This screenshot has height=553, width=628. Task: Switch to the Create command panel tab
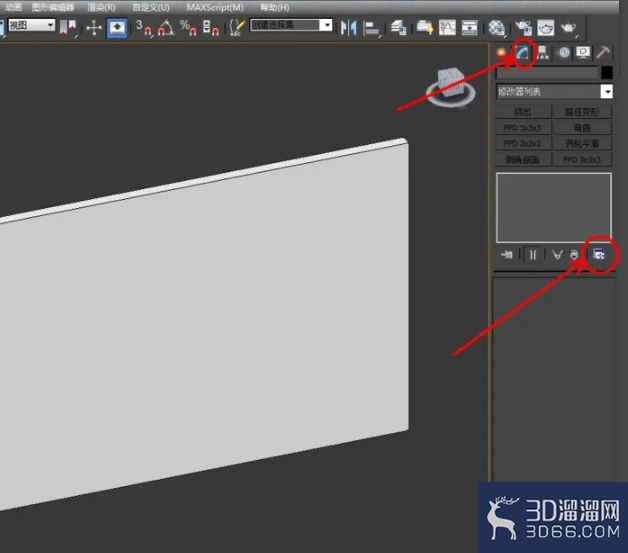(x=501, y=52)
